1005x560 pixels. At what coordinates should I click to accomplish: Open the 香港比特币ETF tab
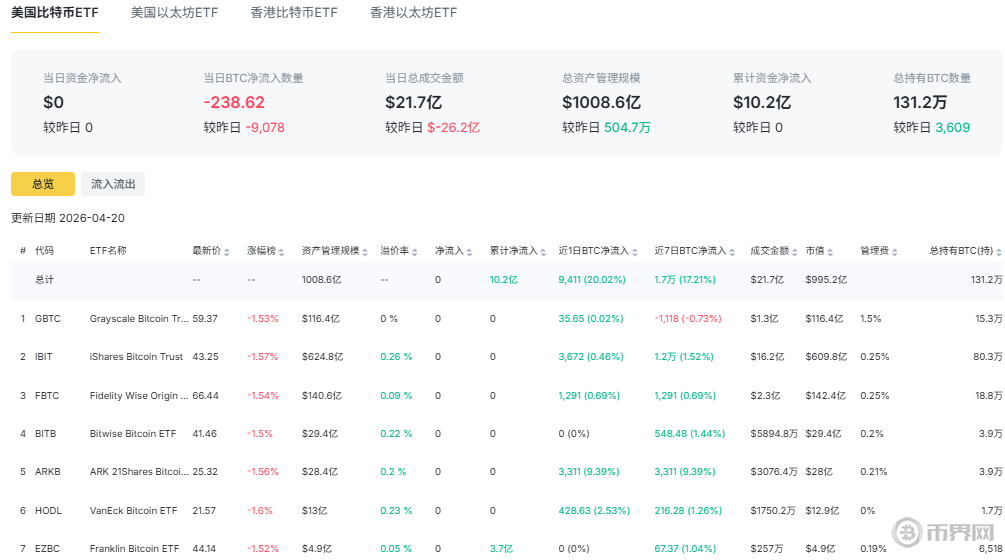point(294,13)
